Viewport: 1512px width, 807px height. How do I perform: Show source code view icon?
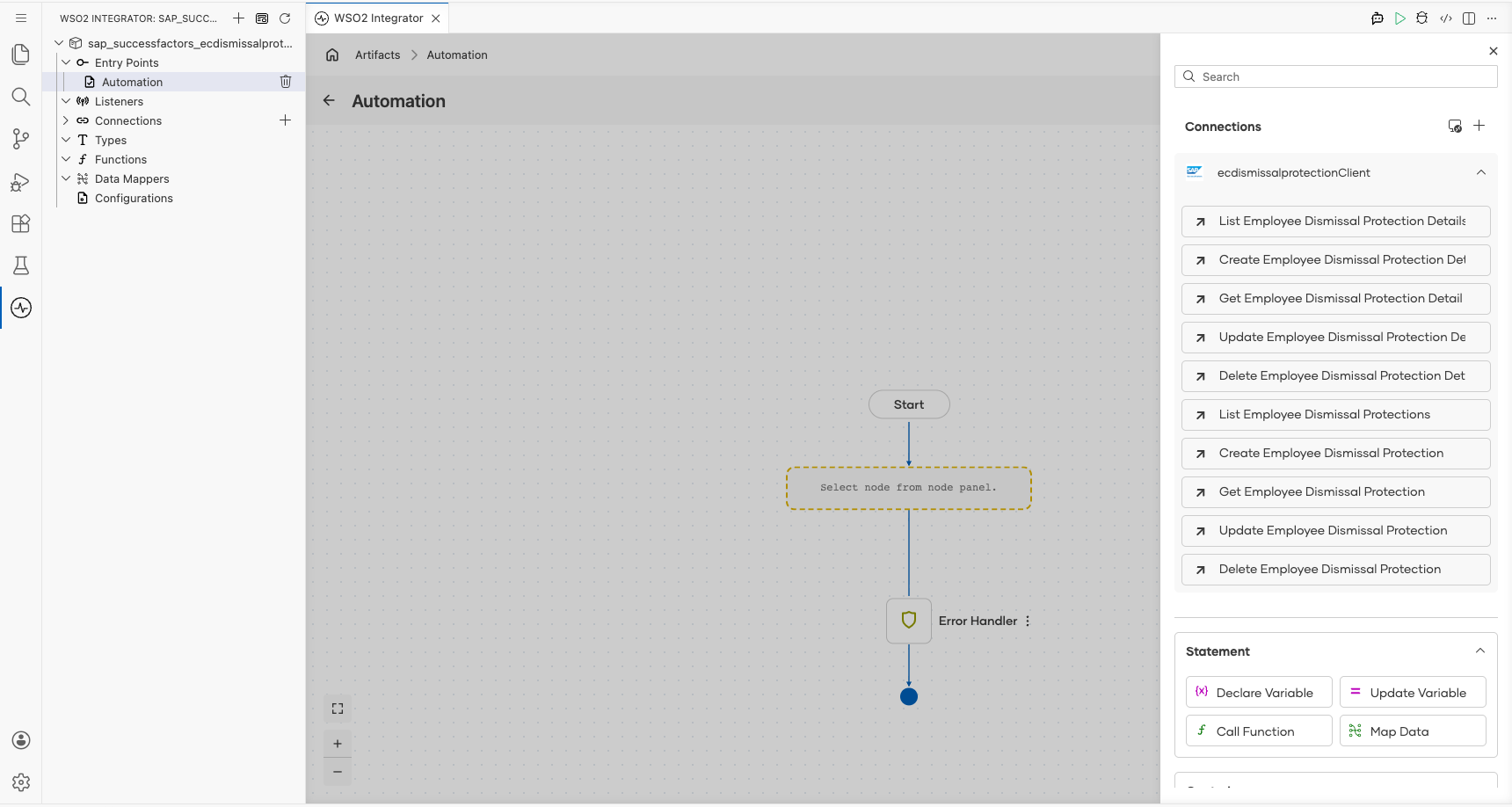pyautogui.click(x=1446, y=18)
